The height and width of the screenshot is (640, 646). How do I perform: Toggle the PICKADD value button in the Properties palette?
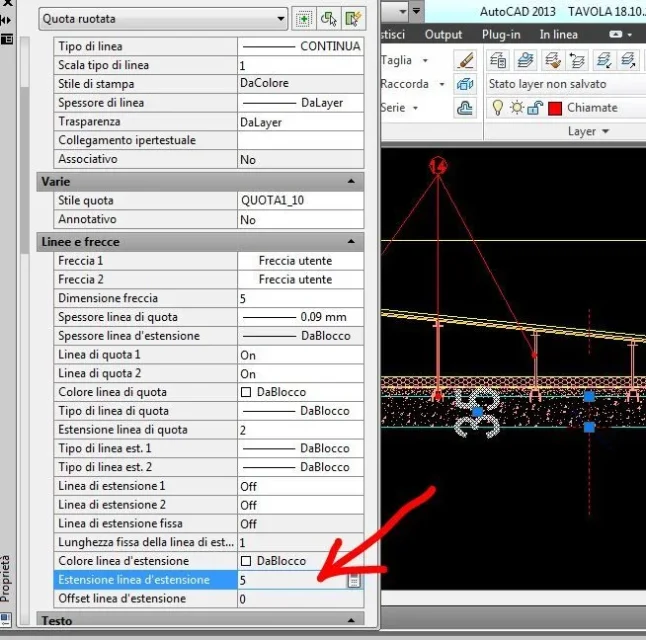(x=304, y=19)
